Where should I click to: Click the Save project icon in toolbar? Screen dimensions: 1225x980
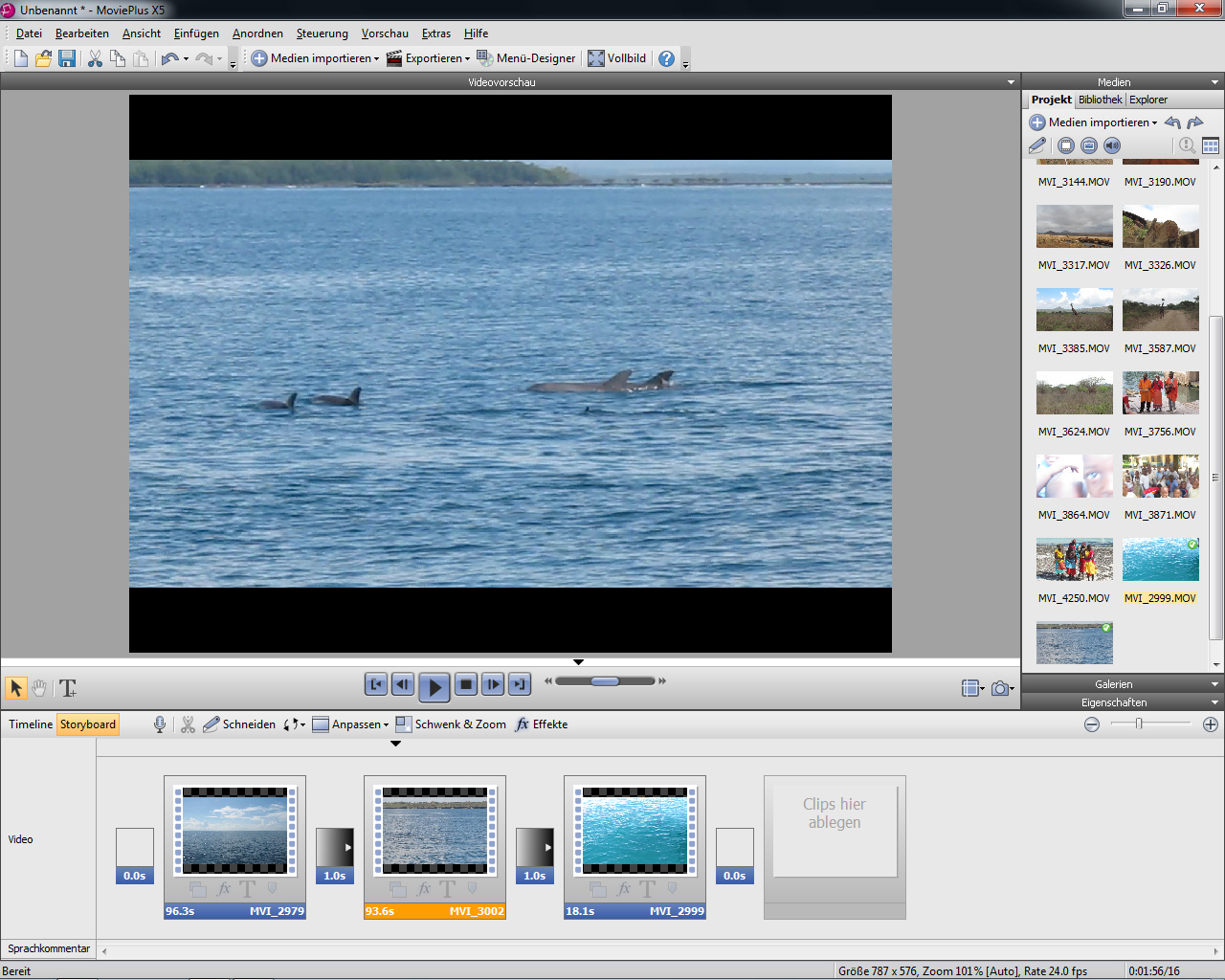(x=67, y=58)
